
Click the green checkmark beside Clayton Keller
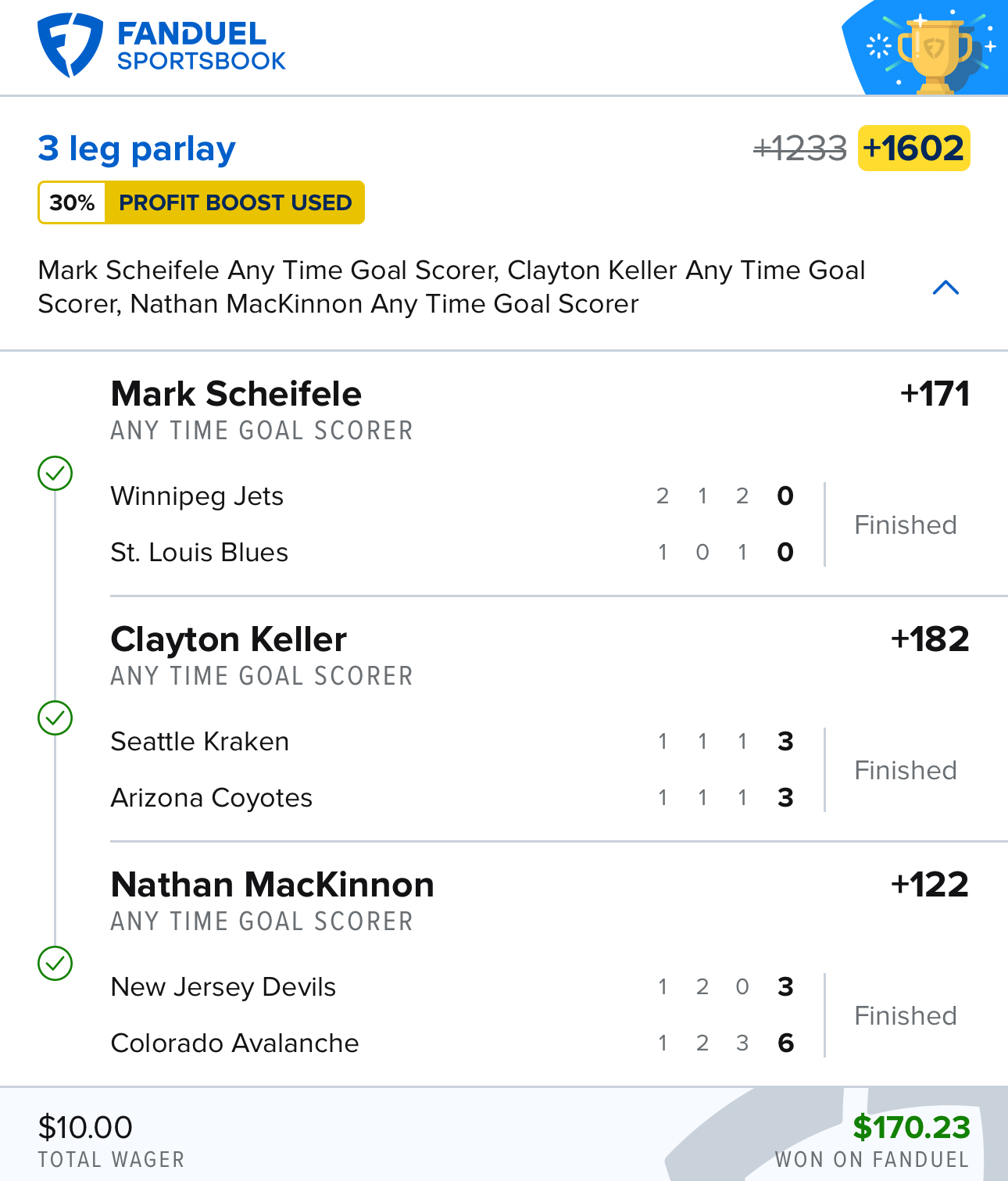pyautogui.click(x=55, y=718)
